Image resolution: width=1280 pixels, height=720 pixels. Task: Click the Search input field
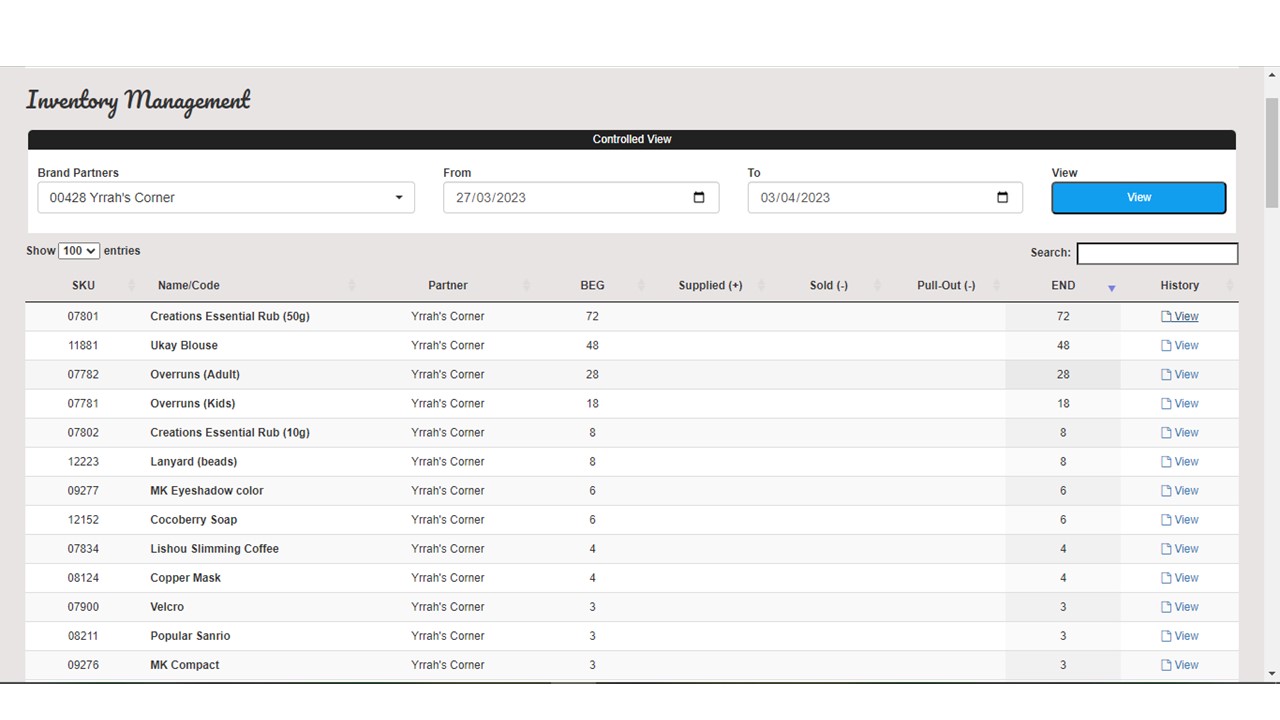1157,253
